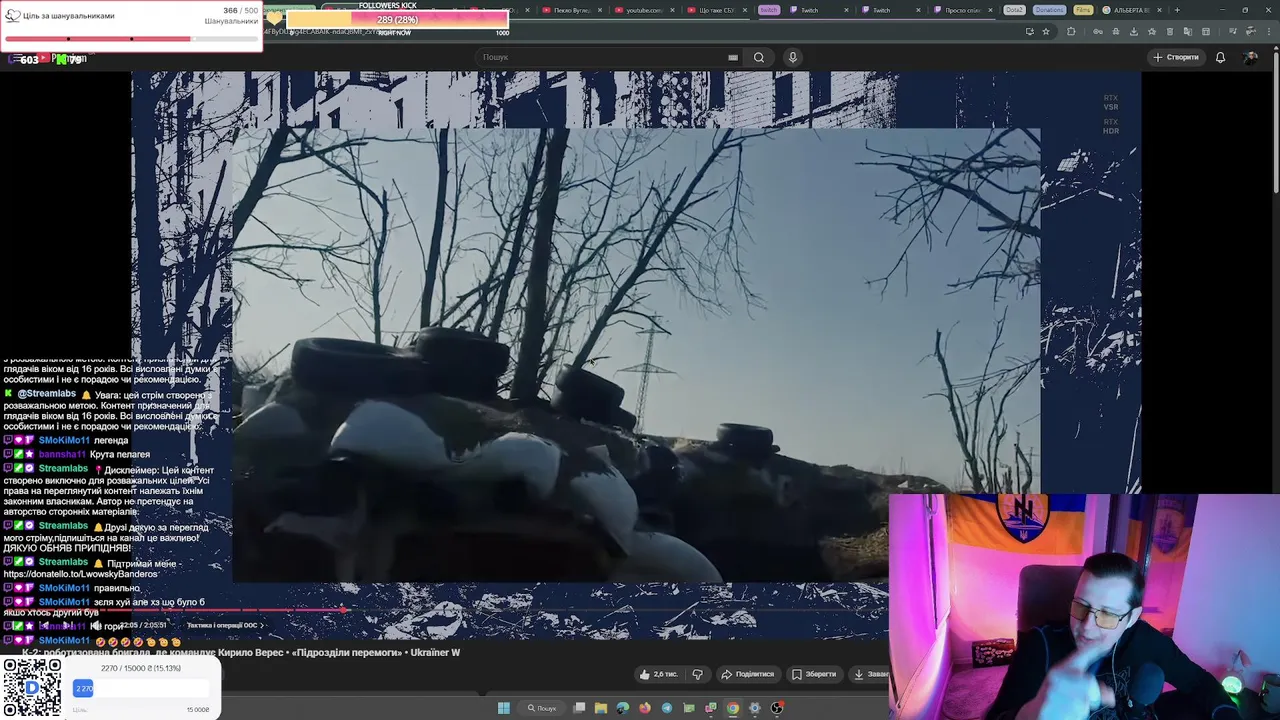The width and height of the screenshot is (1280, 720).
Task: Open Telegram from taskbar
Action: 667,708
